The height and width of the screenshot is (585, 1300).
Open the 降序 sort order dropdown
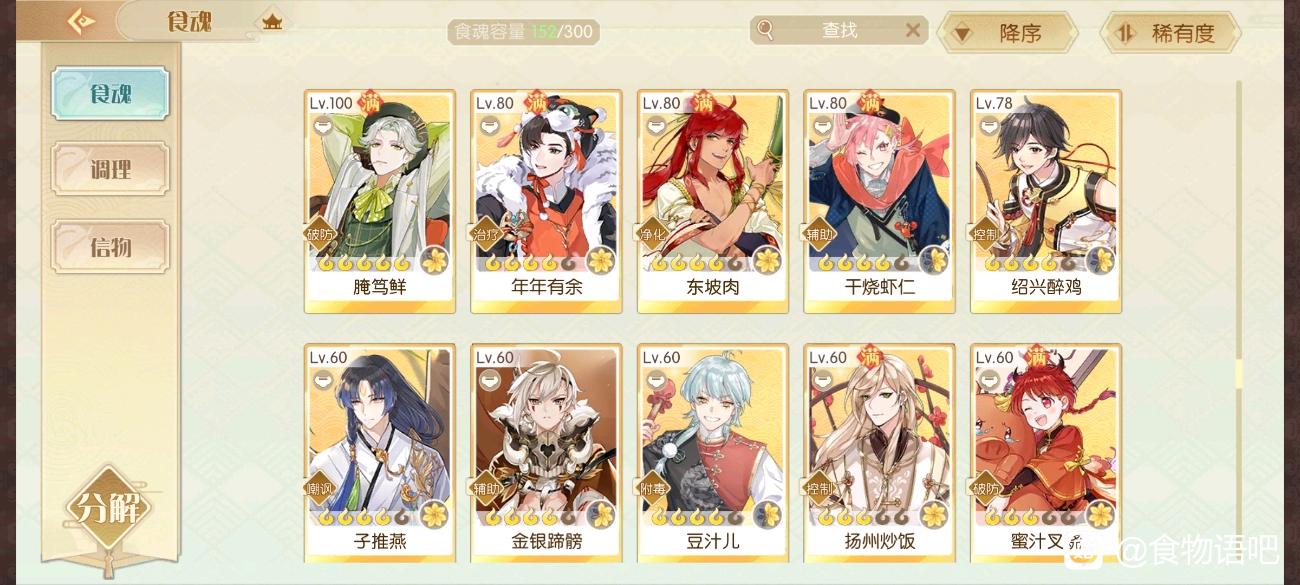pyautogui.click(x=1007, y=33)
